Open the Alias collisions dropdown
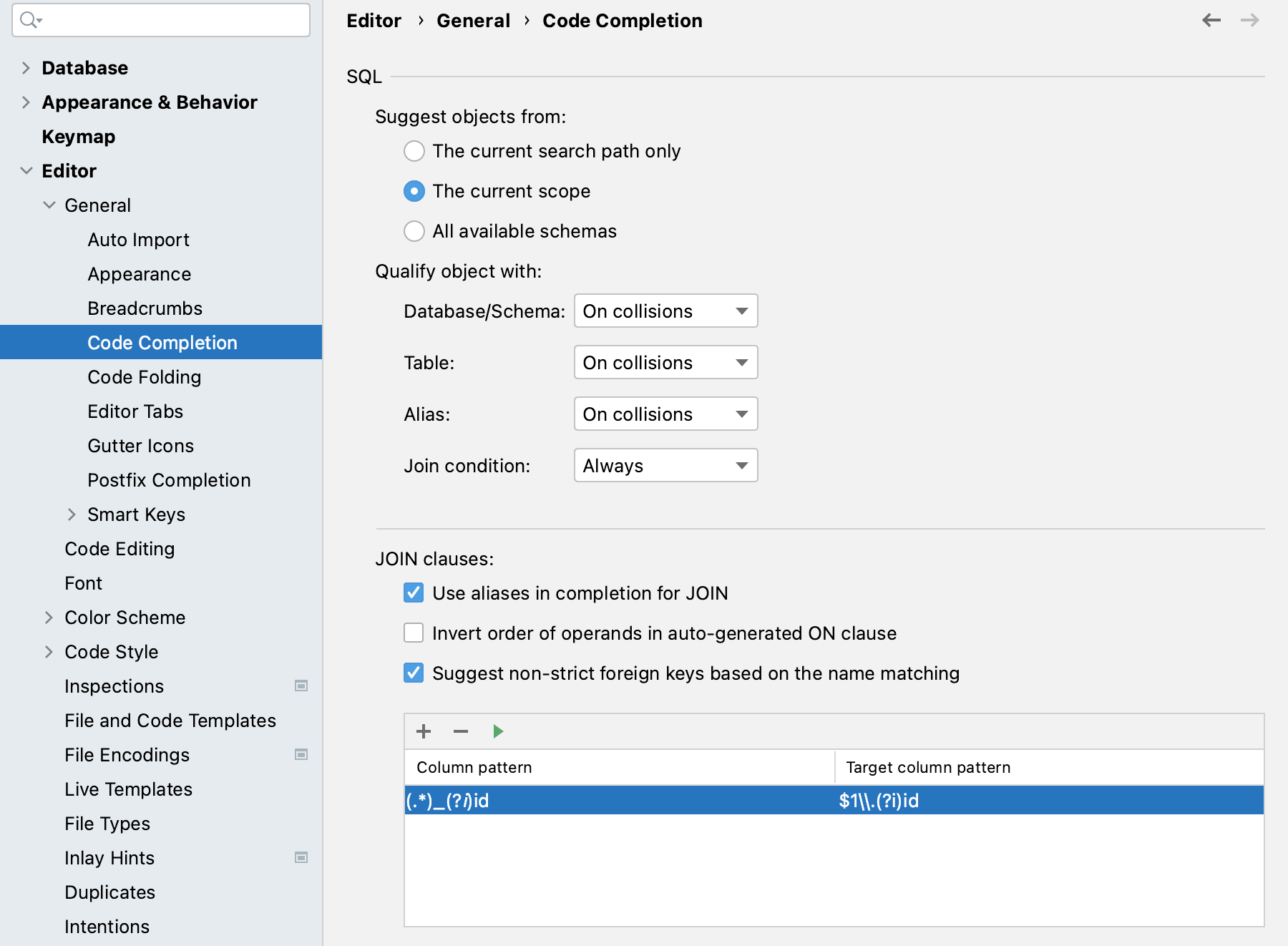Image resolution: width=1288 pixels, height=946 pixels. coord(665,414)
